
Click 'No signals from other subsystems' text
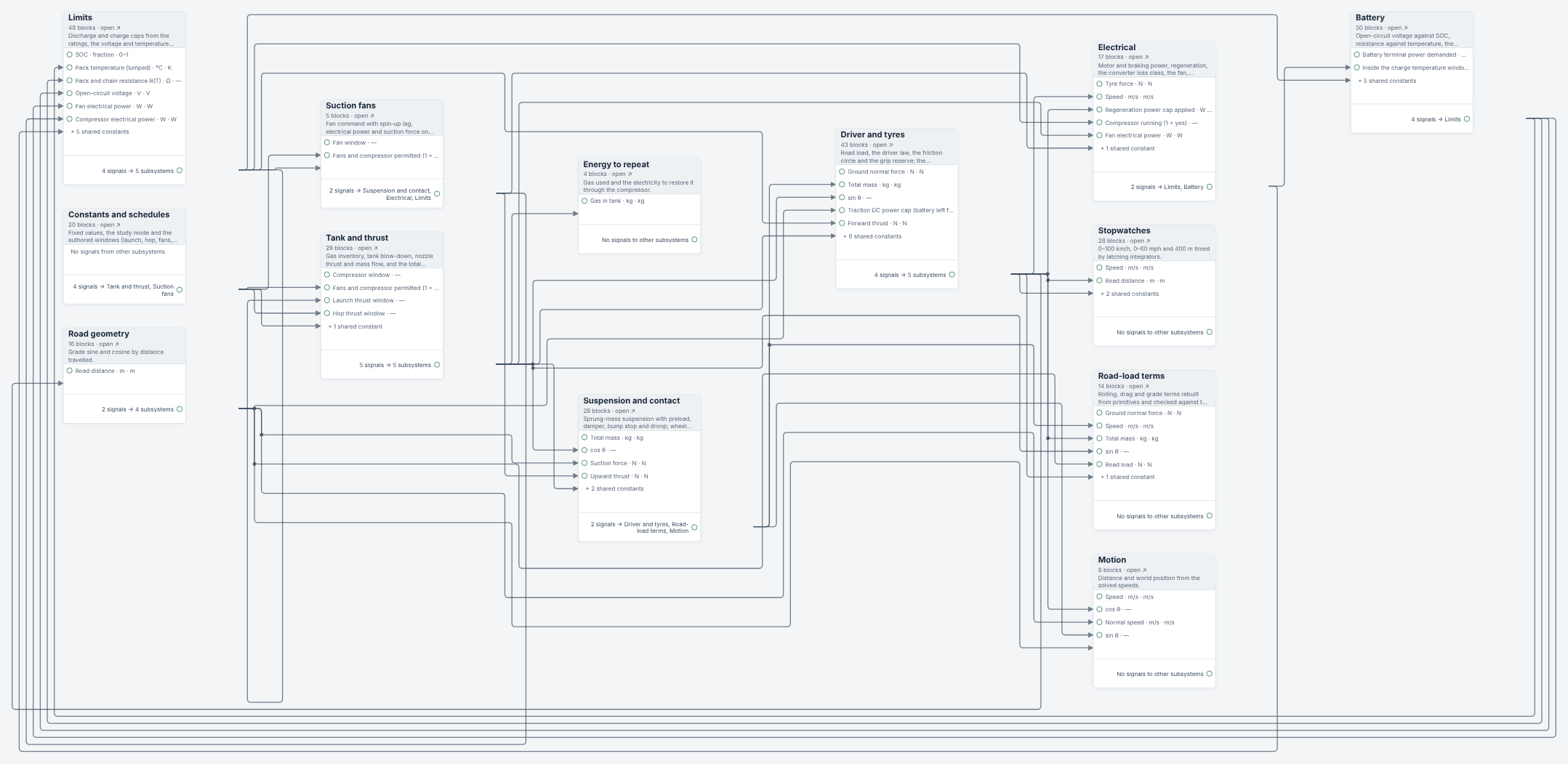[118, 252]
